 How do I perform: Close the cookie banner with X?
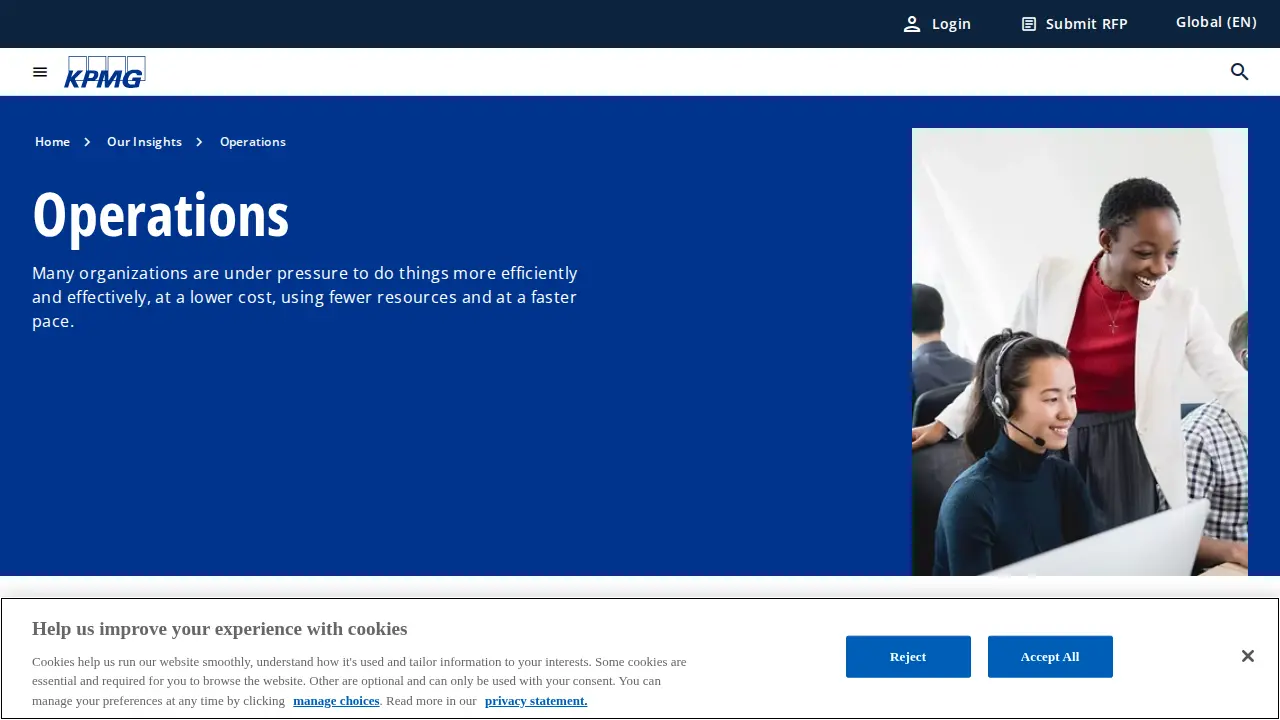[x=1247, y=656]
